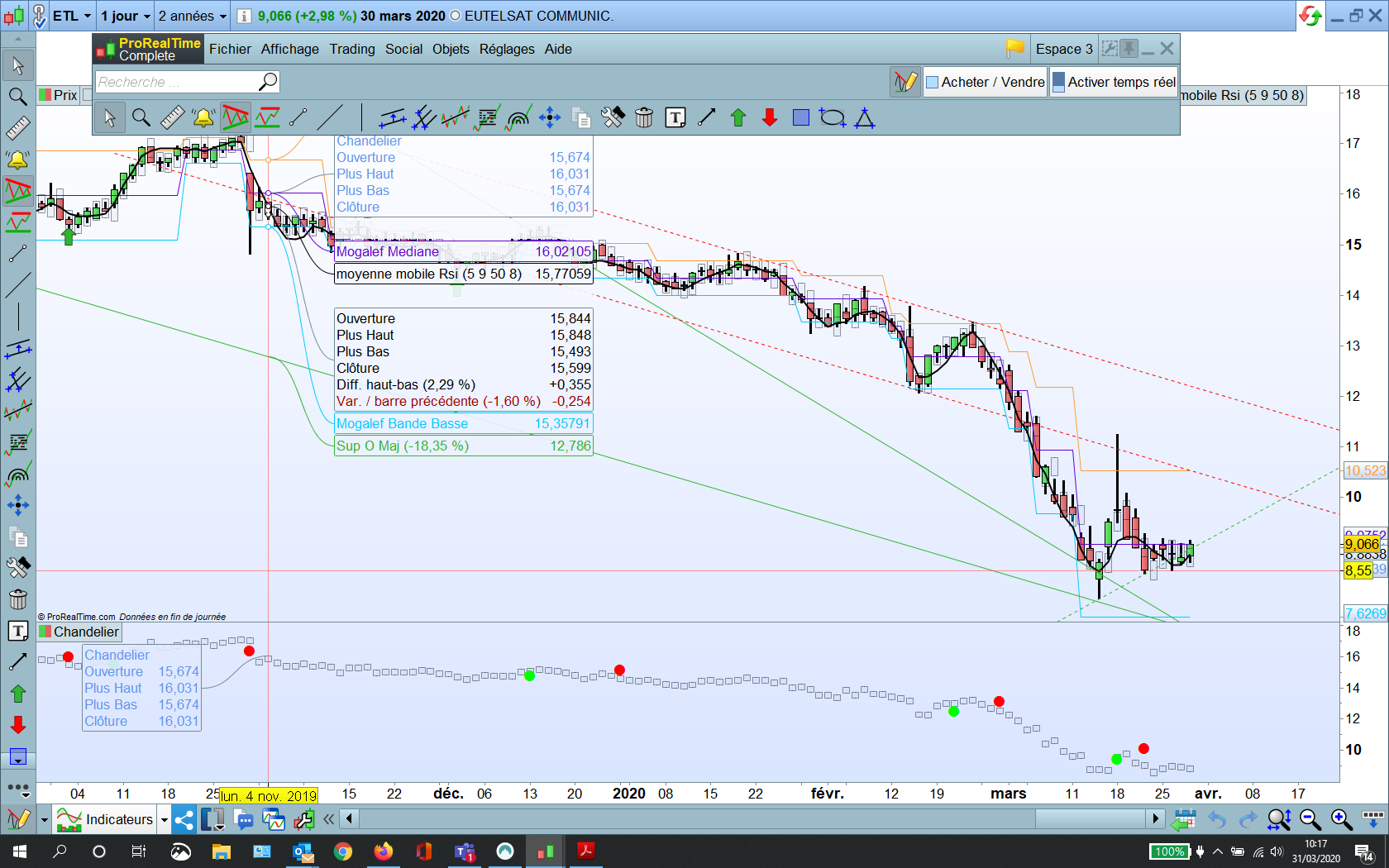Pick the Fibonacci arcs tool

518,118
